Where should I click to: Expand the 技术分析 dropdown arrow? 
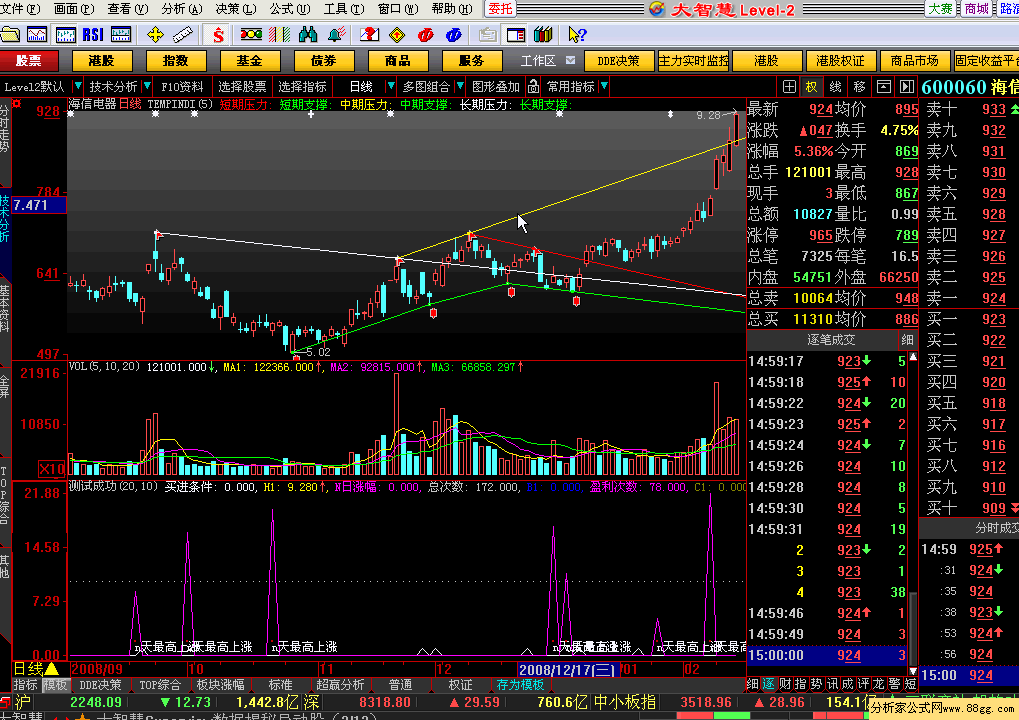pyautogui.click(x=147, y=86)
